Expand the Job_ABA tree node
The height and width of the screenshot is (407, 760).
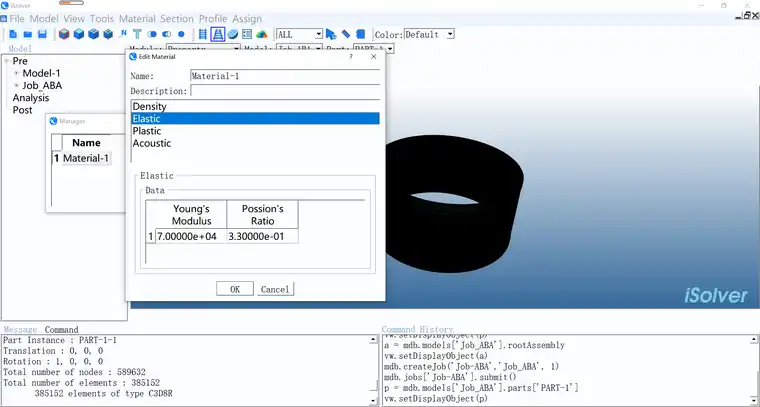pyautogui.click(x=16, y=86)
